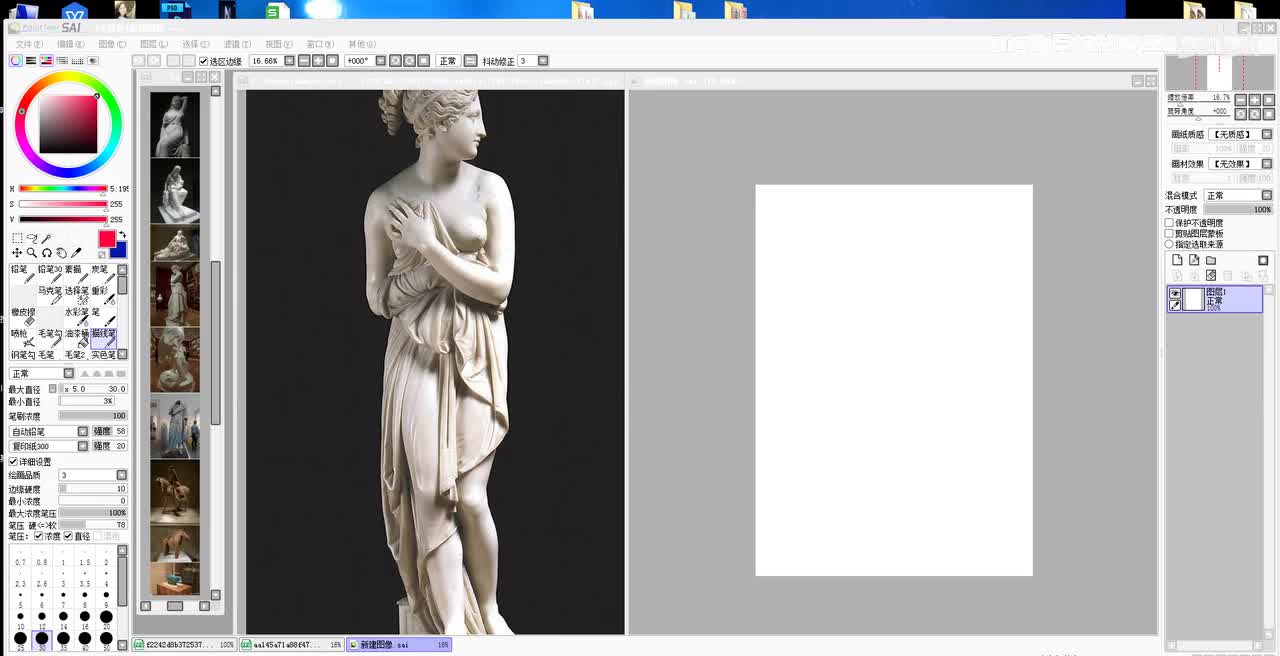Click the 正常 view mode button
1280x656 pixels.
coord(448,61)
